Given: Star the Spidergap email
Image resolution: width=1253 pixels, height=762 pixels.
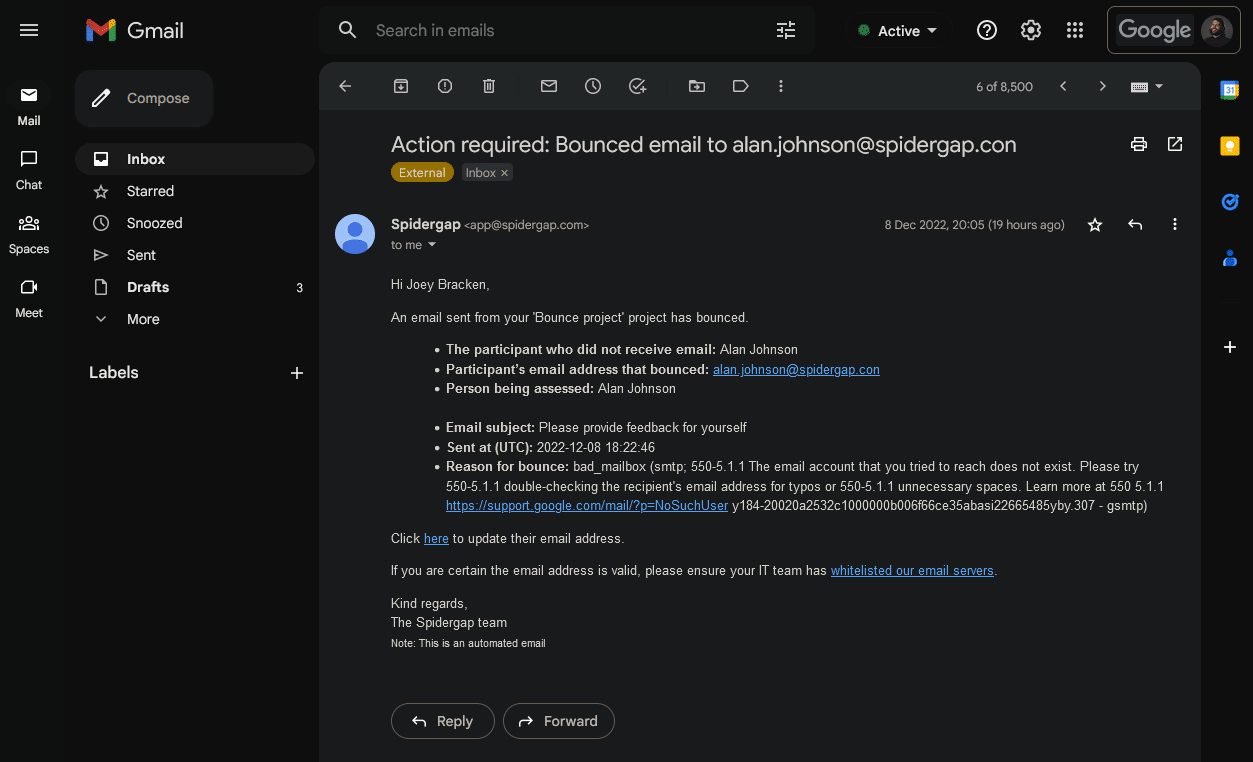Looking at the screenshot, I should (1094, 224).
